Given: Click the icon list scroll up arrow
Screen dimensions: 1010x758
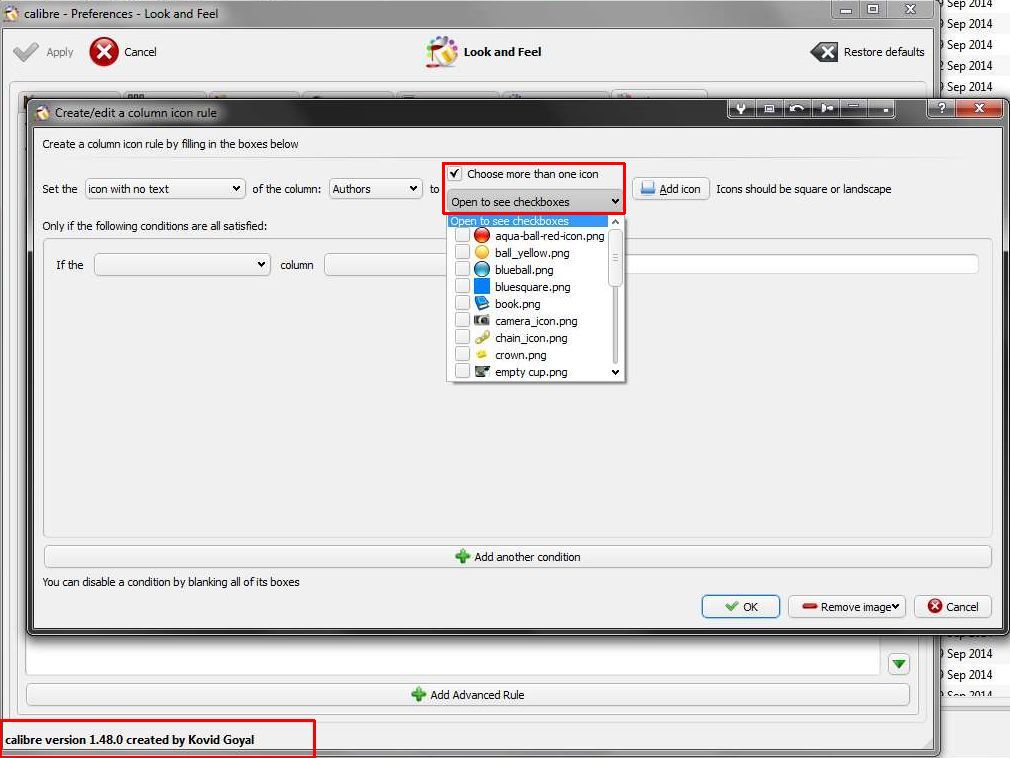Looking at the screenshot, I should point(615,222).
